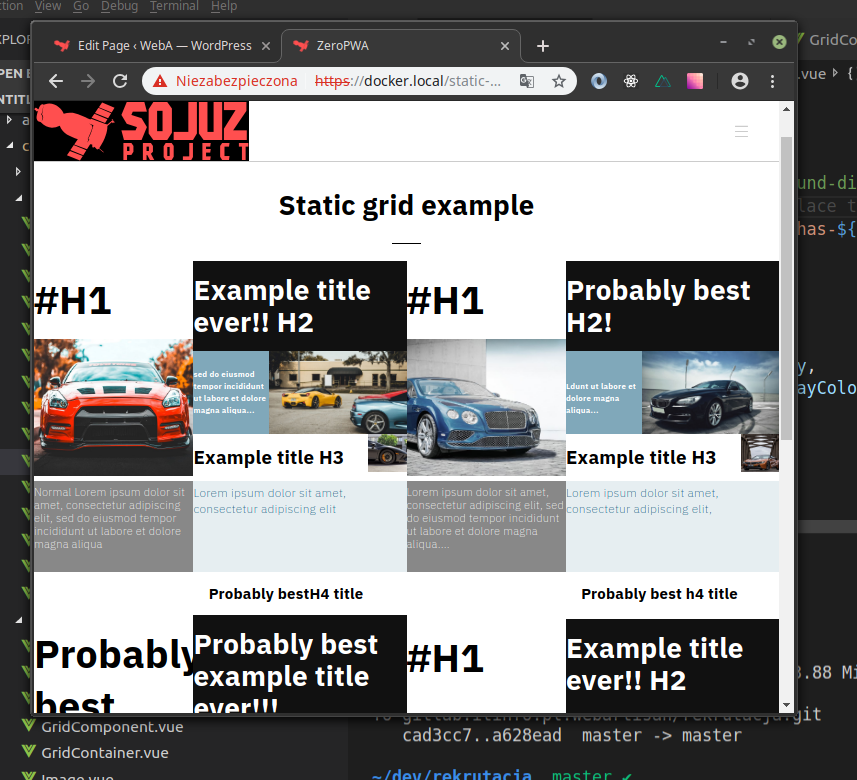Image resolution: width=857 pixels, height=780 pixels.
Task: Open the View menu in the editor
Action: coord(48,6)
